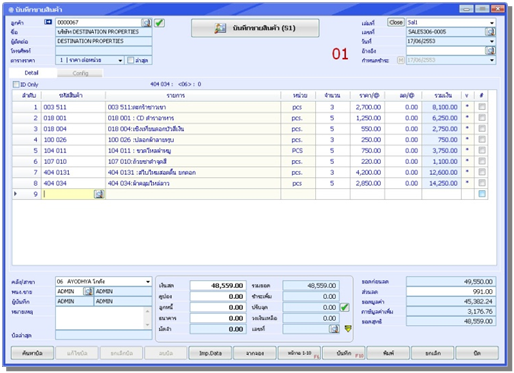The image size is (514, 373).
Task: Click button right of Imp.Data
Action: [x=255, y=353]
